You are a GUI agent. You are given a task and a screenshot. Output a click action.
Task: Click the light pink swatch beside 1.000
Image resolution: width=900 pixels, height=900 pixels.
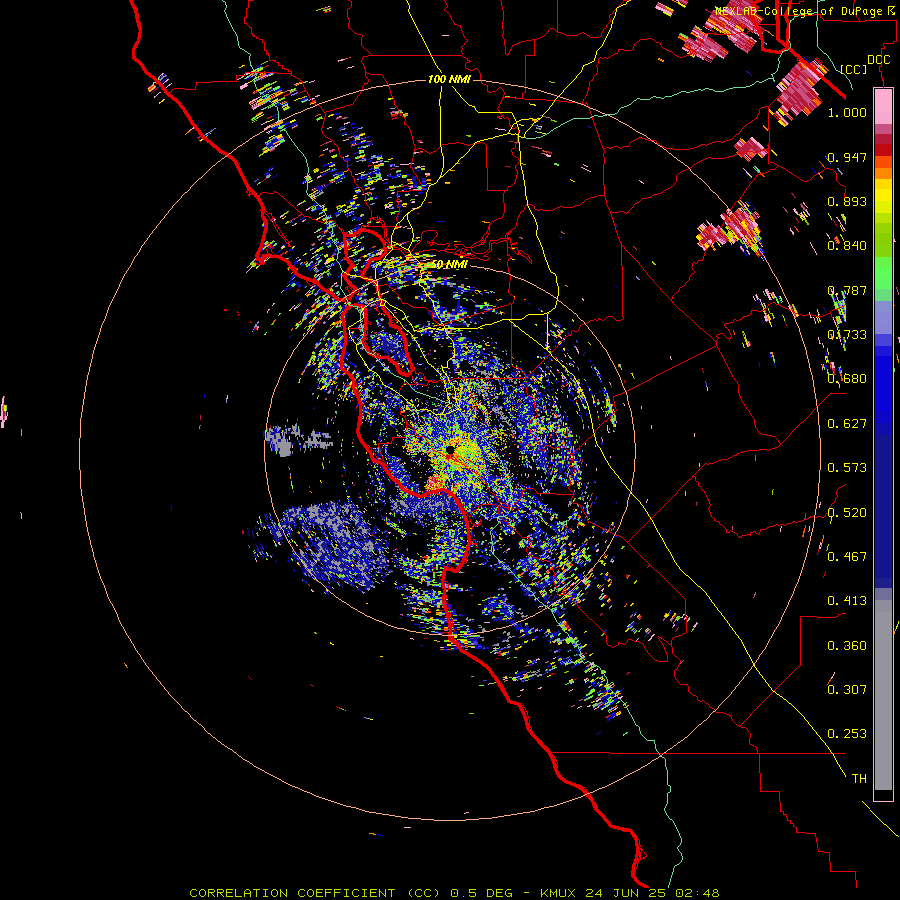coord(883,106)
